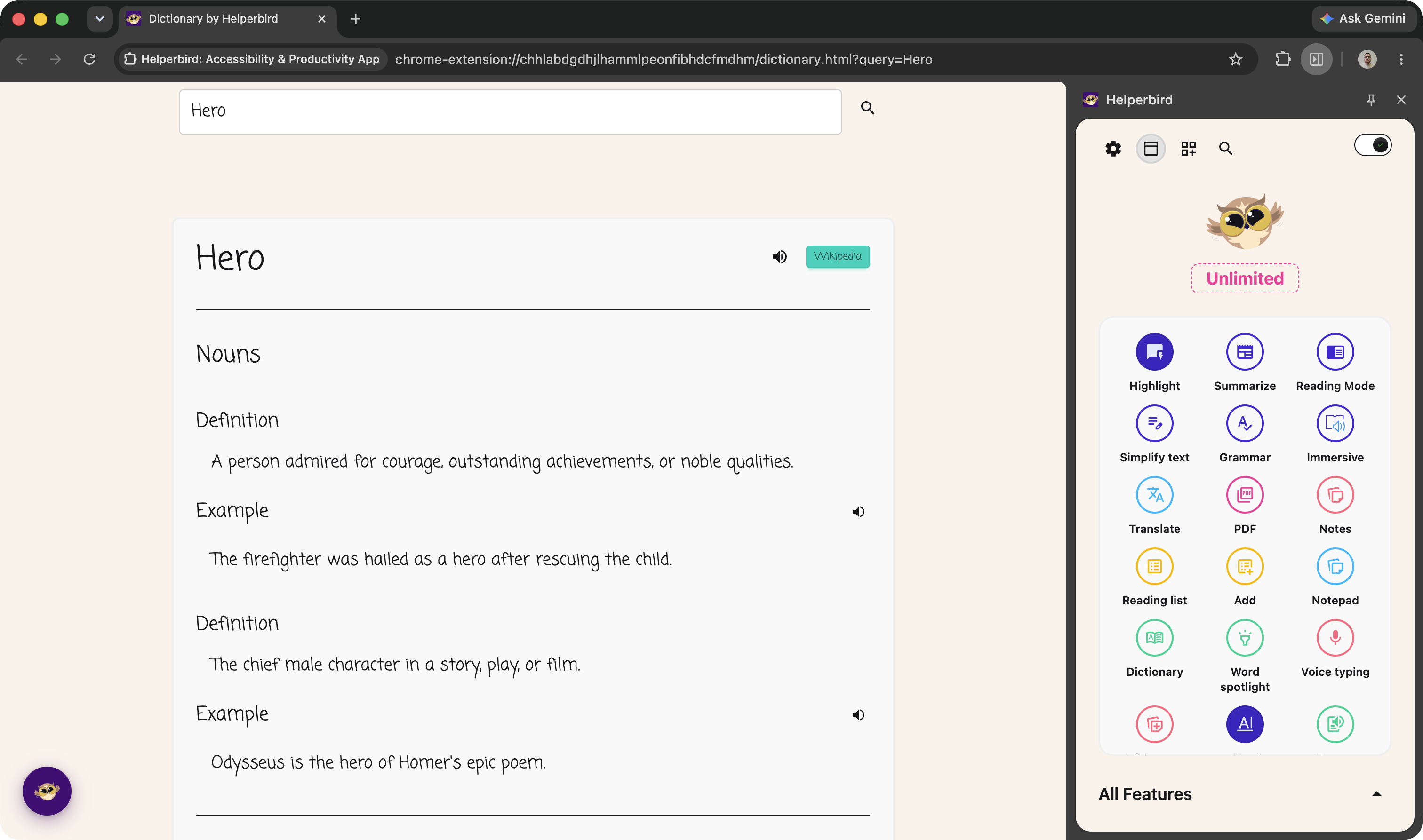The width and height of the screenshot is (1423, 840).
Task: Open the Highlight feature
Action: pos(1154,352)
